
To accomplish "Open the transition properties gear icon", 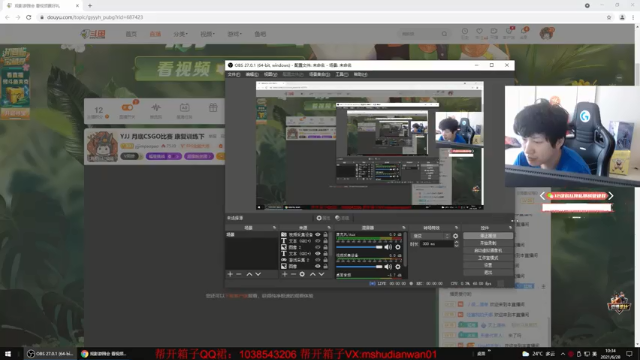I will [x=456, y=236].
